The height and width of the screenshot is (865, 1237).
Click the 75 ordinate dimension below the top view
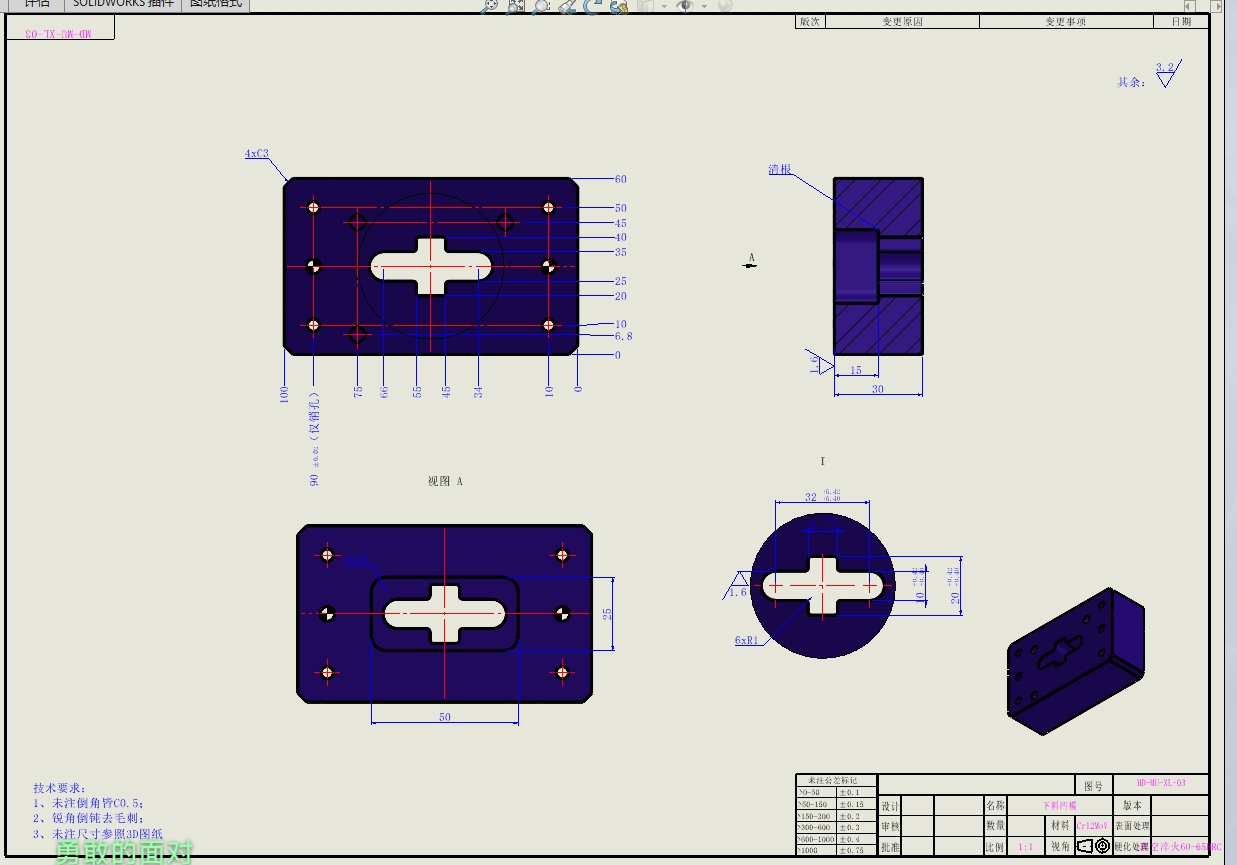(x=358, y=391)
